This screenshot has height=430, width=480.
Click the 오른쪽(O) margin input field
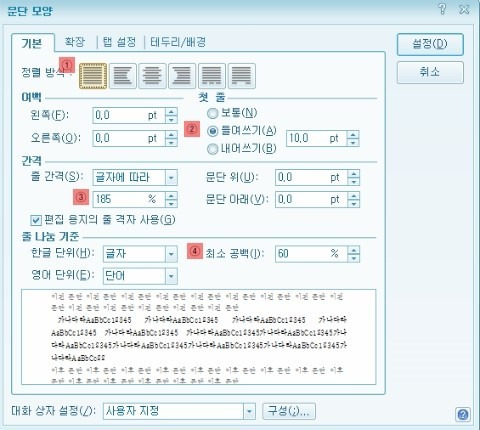coord(129,138)
